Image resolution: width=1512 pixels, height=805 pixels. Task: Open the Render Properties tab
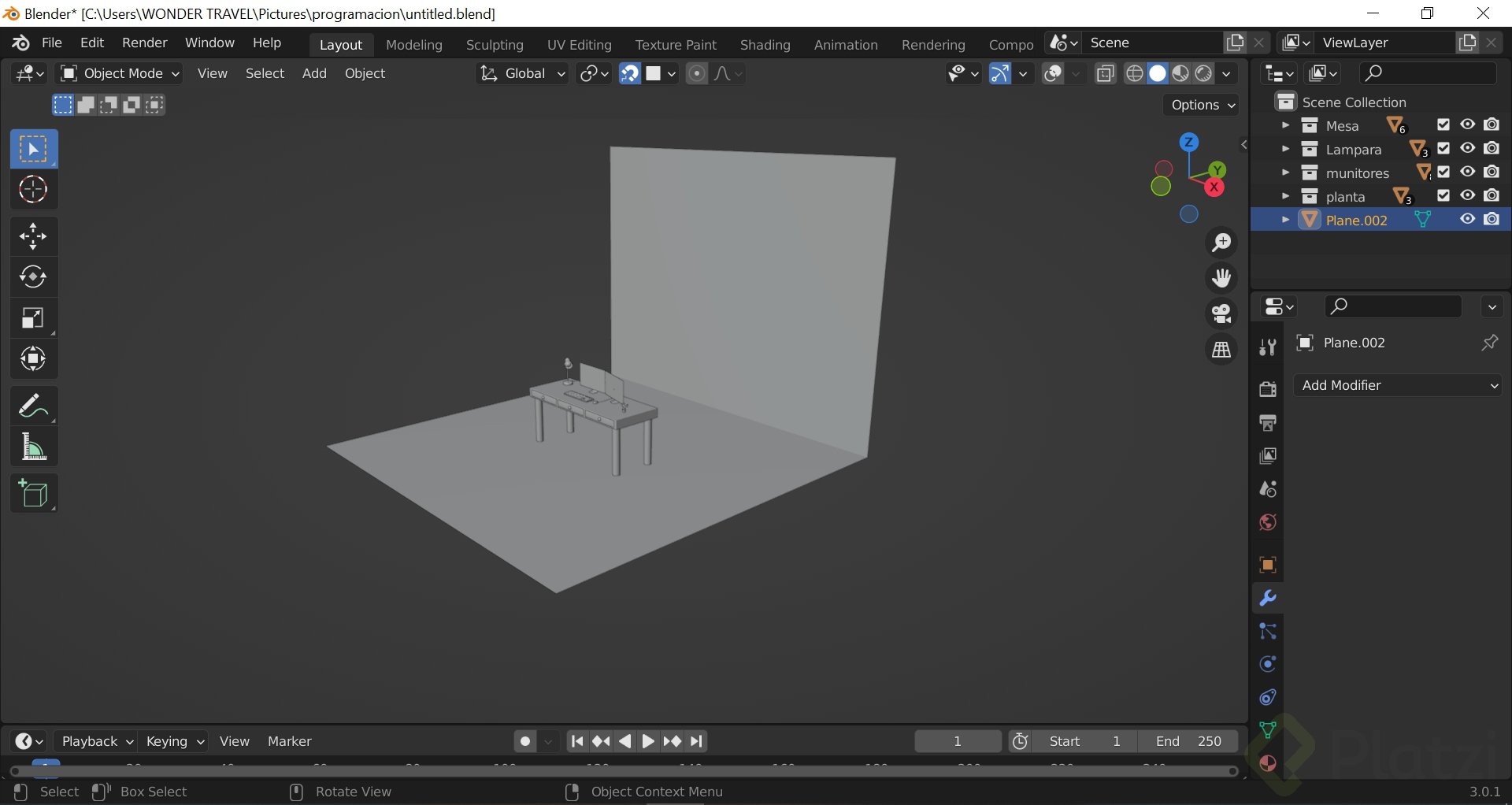click(x=1266, y=388)
